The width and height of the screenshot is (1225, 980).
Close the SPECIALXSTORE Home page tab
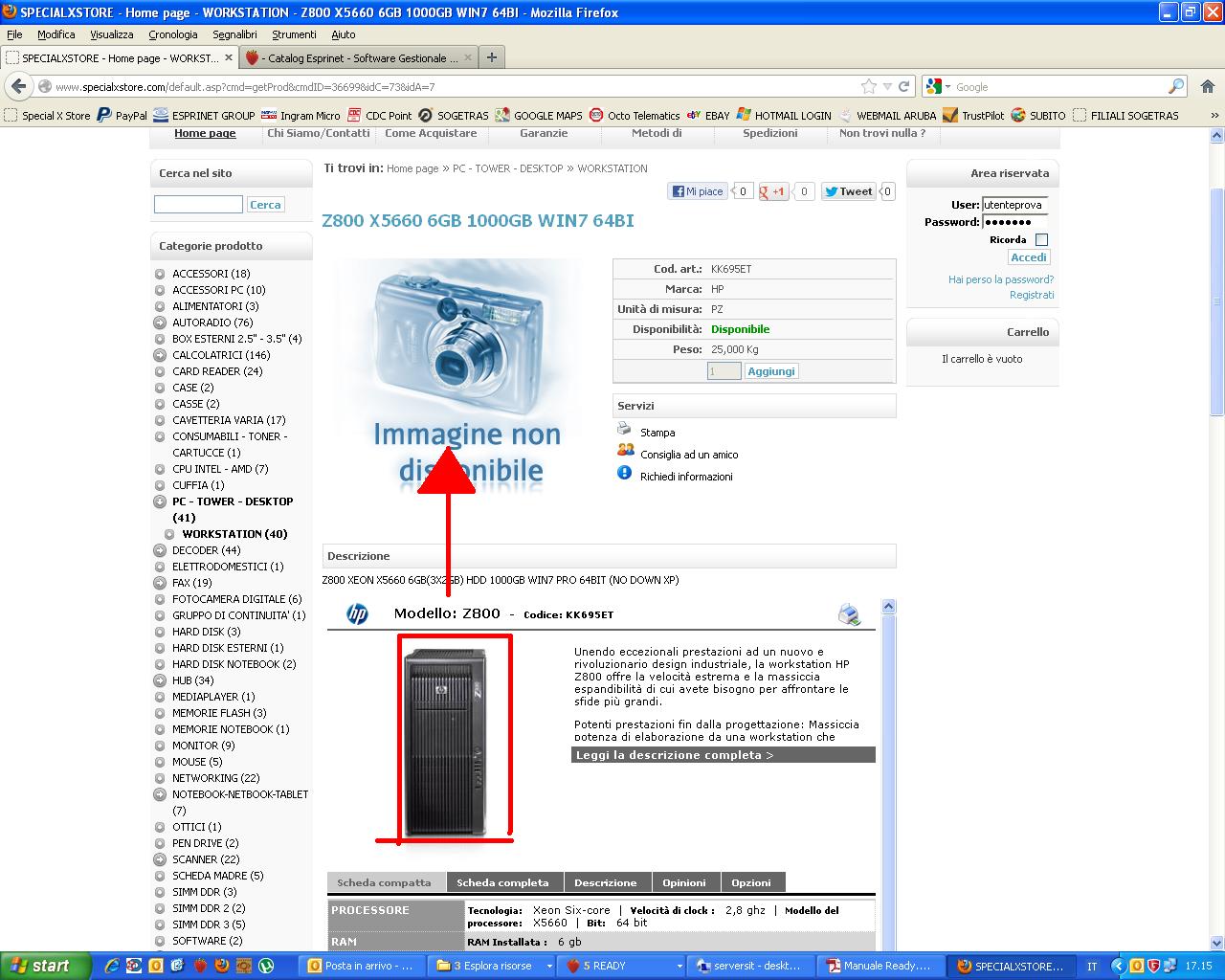coord(228,57)
